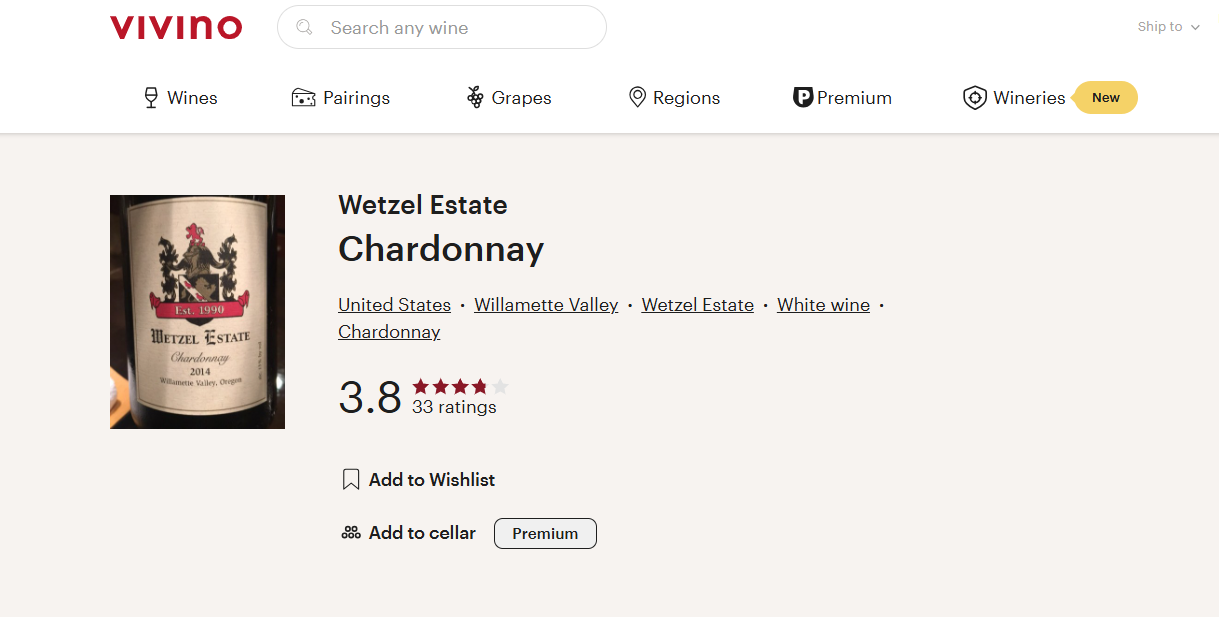Click the wine glass icon
The height and width of the screenshot is (617, 1219).
151,98
